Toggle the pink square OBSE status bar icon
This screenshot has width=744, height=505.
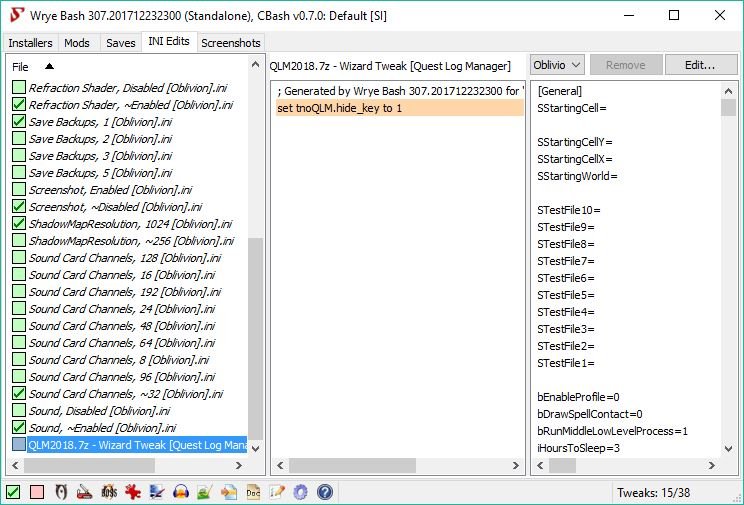pyautogui.click(x=37, y=492)
